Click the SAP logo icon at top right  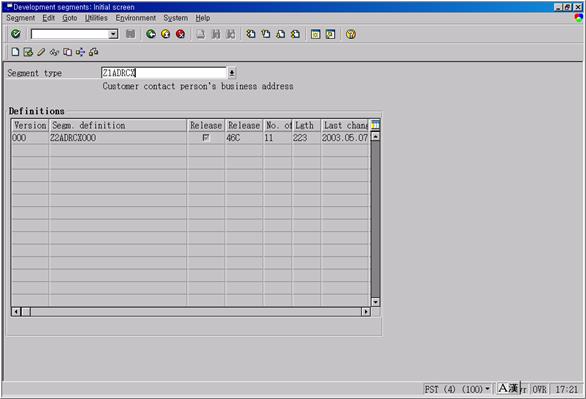tap(579, 18)
